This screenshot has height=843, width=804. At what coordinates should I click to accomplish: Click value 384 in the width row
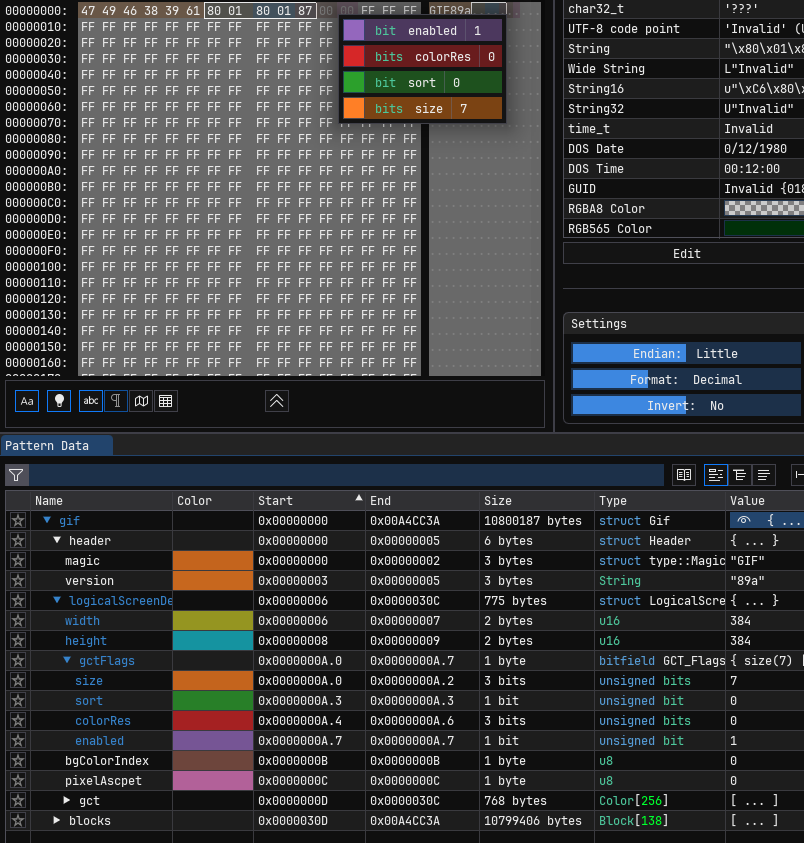pyautogui.click(x=741, y=620)
